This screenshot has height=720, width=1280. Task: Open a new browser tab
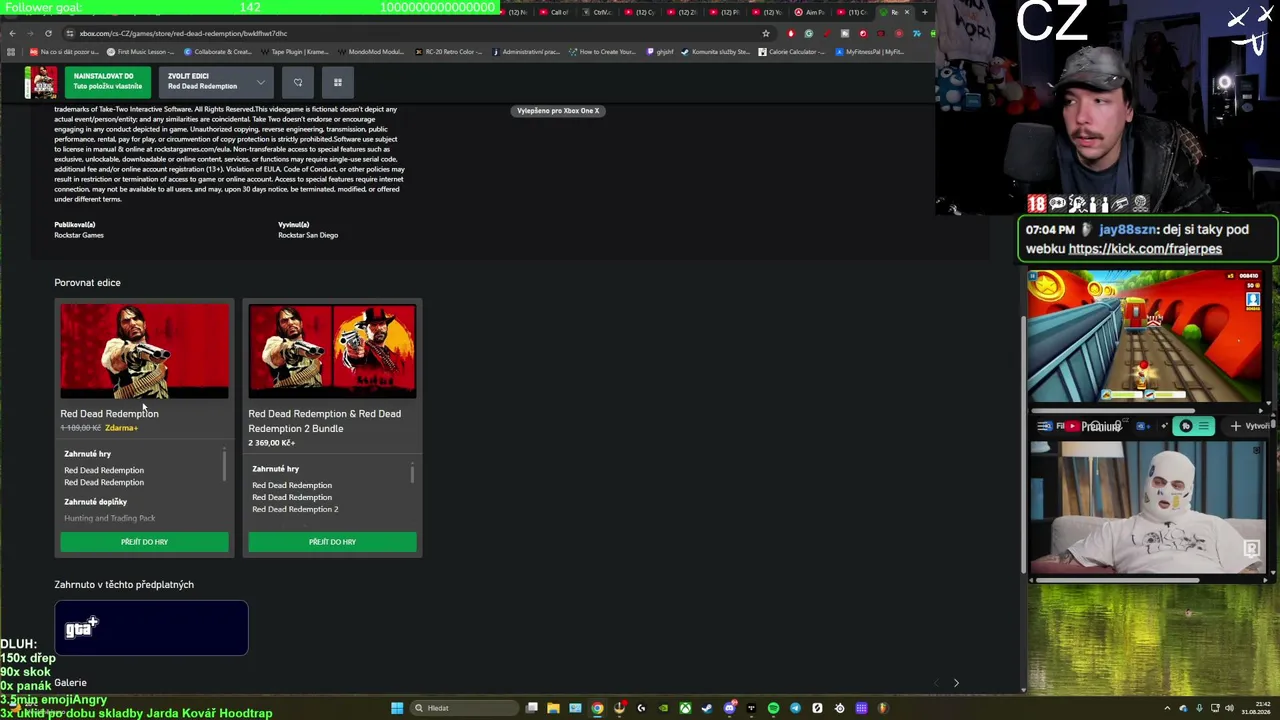pyautogui.click(x=924, y=12)
